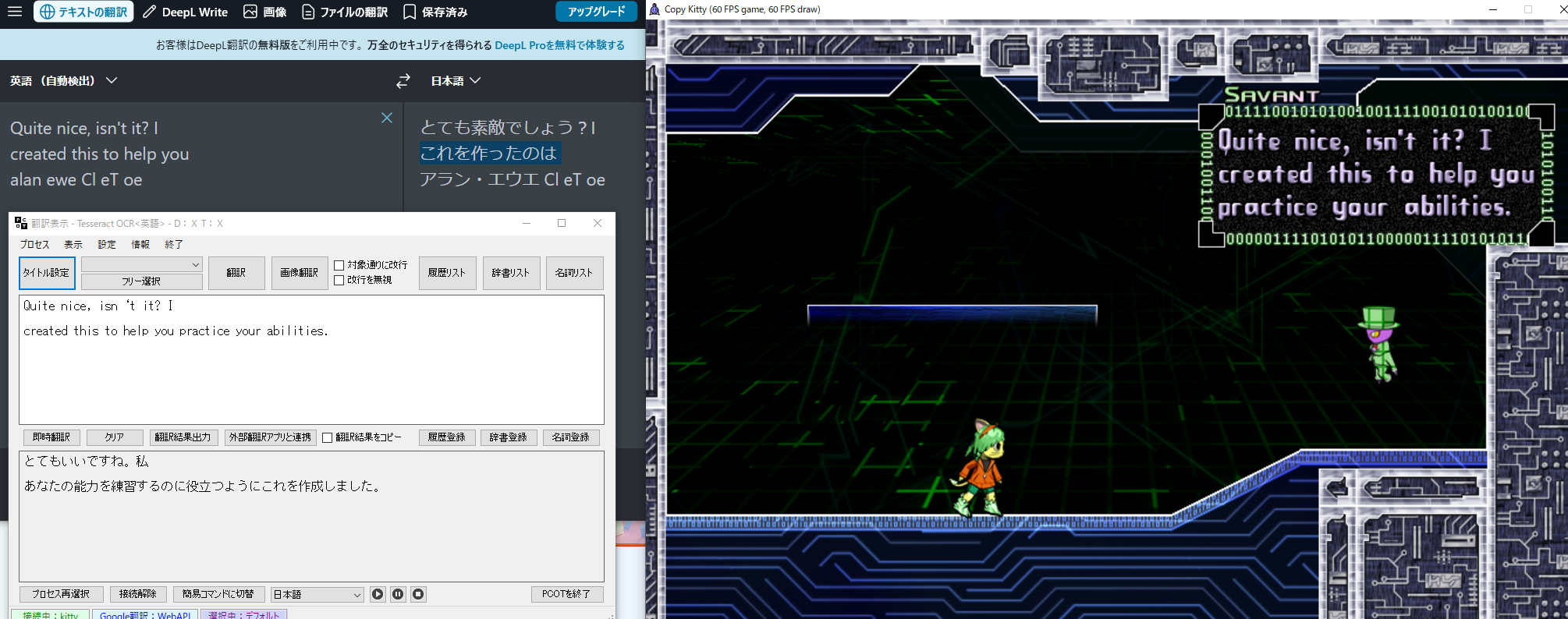Click the フリー選択 button
This screenshot has width=1568, height=619.
142,281
